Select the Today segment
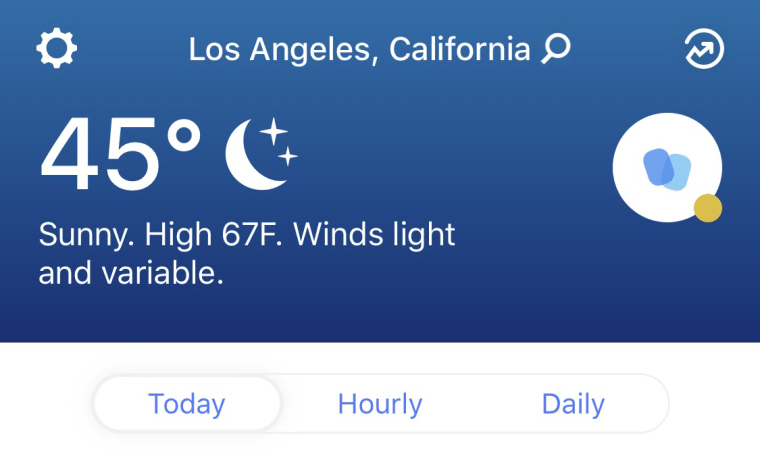 pos(187,404)
